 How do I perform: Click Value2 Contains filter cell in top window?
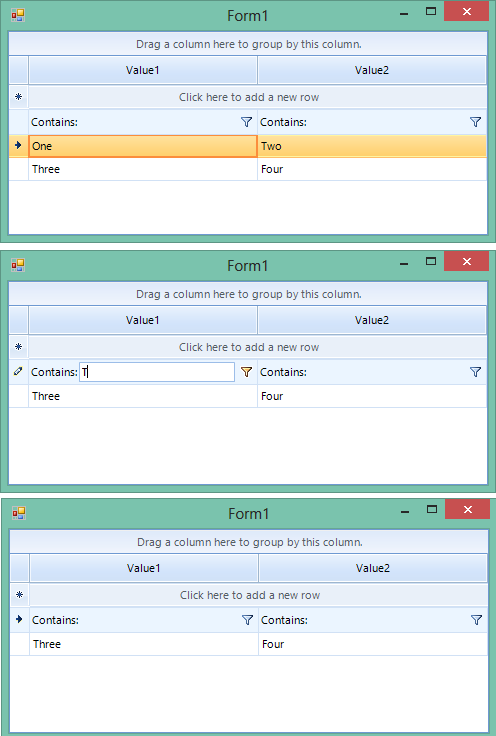372,122
